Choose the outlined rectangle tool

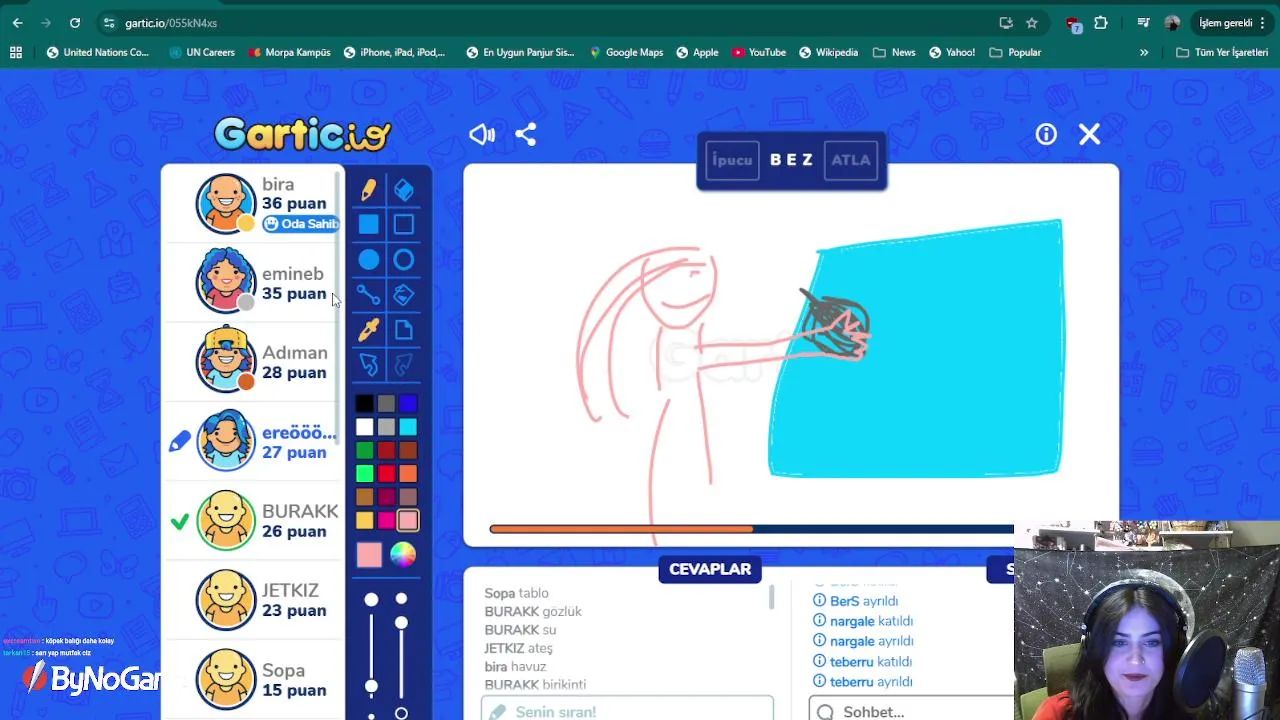point(403,224)
